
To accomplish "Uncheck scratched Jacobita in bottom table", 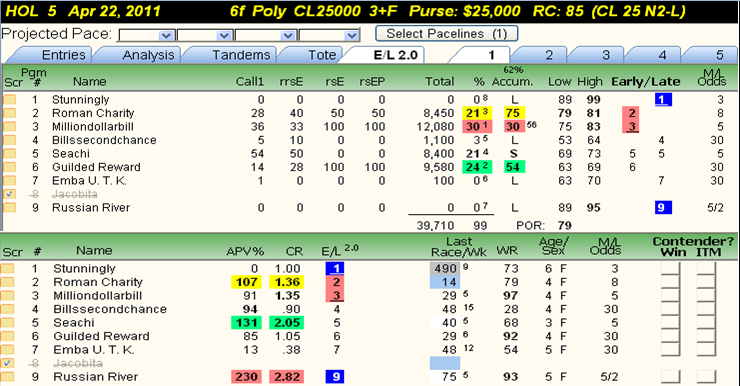I will 8,363.
